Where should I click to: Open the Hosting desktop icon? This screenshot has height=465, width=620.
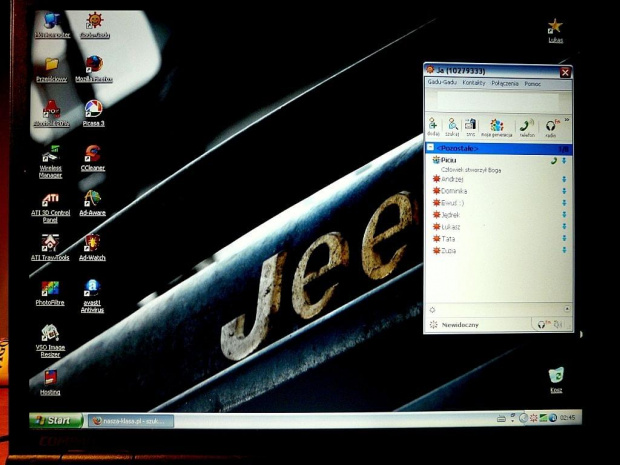pyautogui.click(x=50, y=382)
